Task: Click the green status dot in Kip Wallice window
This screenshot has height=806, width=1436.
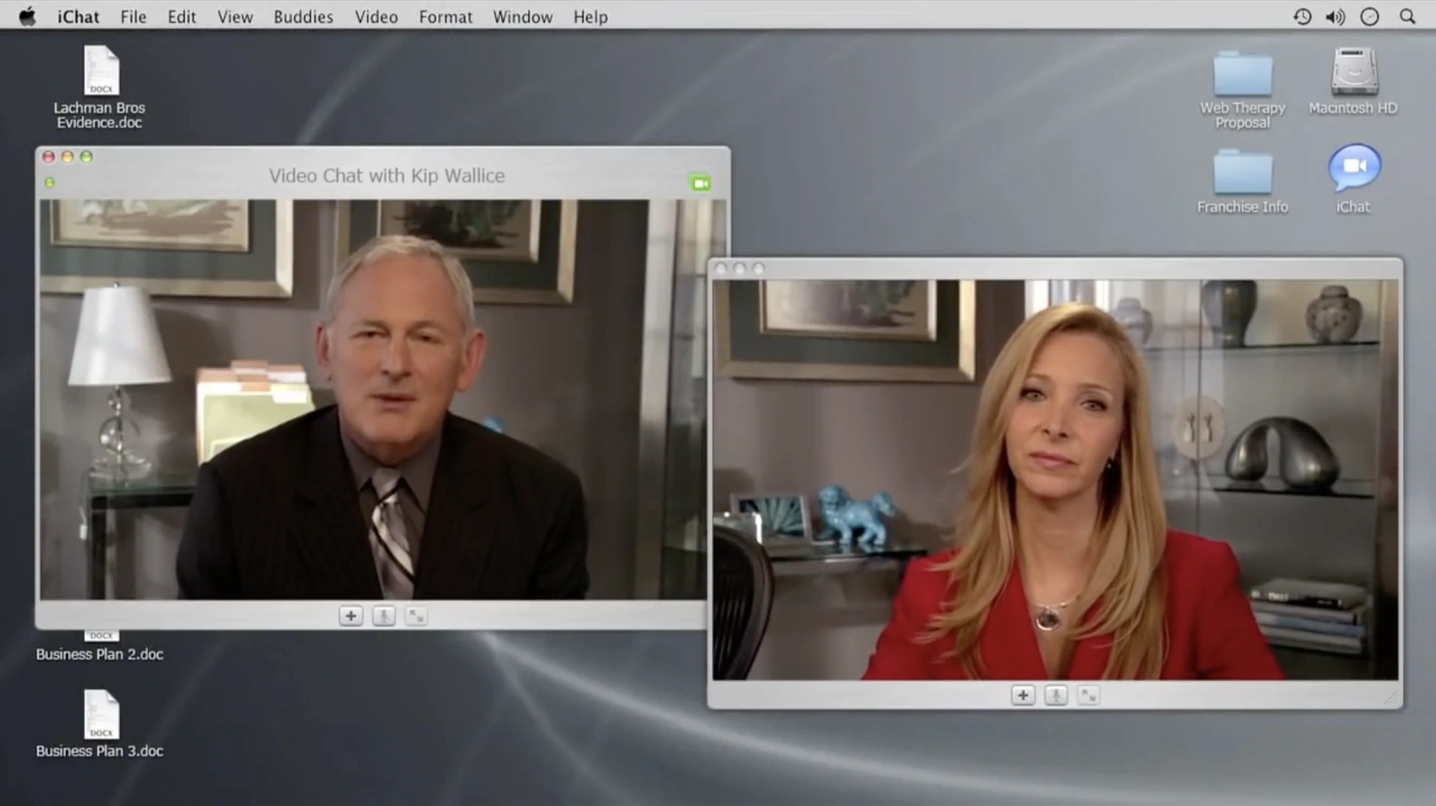Action: [x=49, y=182]
